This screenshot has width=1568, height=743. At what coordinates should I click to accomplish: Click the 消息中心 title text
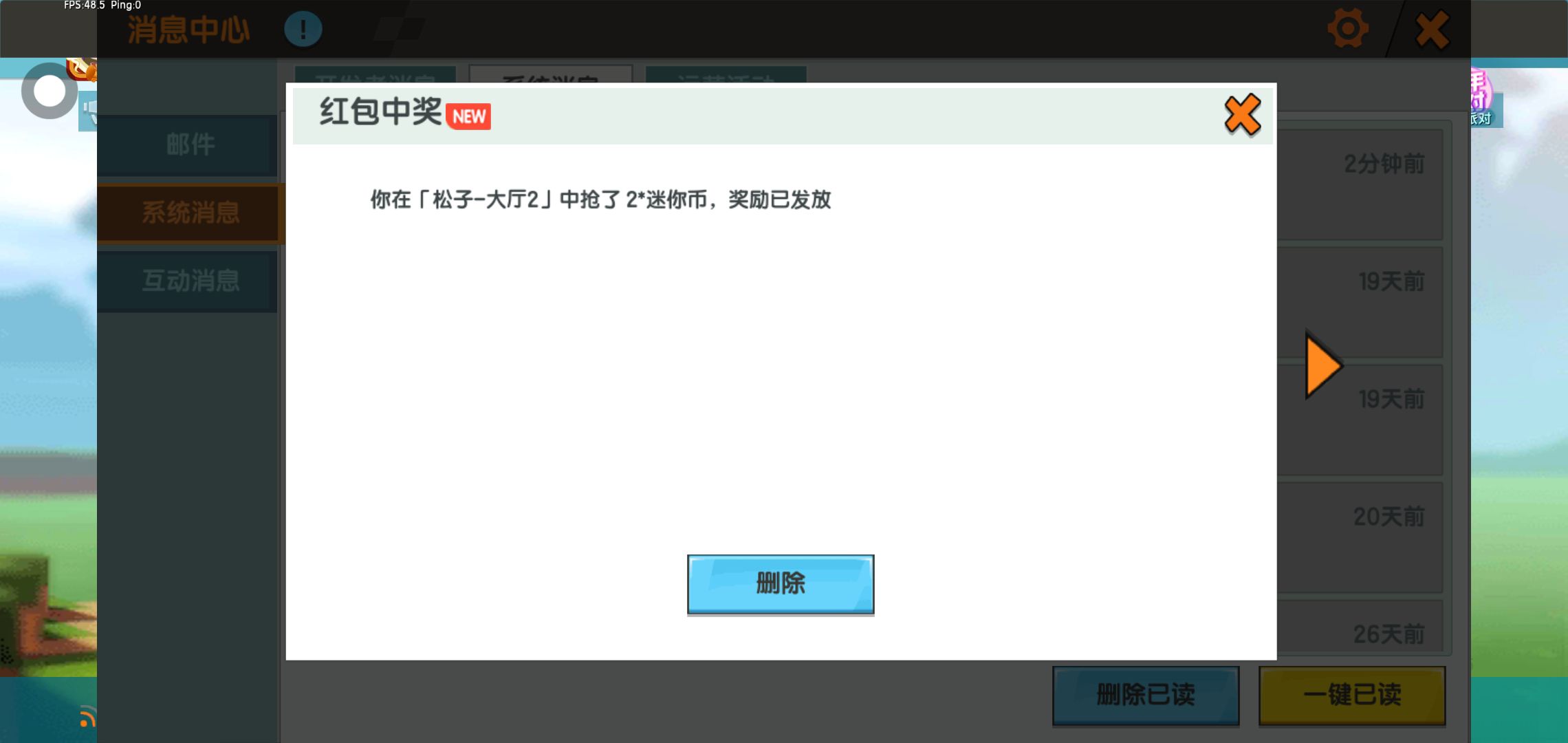[188, 30]
